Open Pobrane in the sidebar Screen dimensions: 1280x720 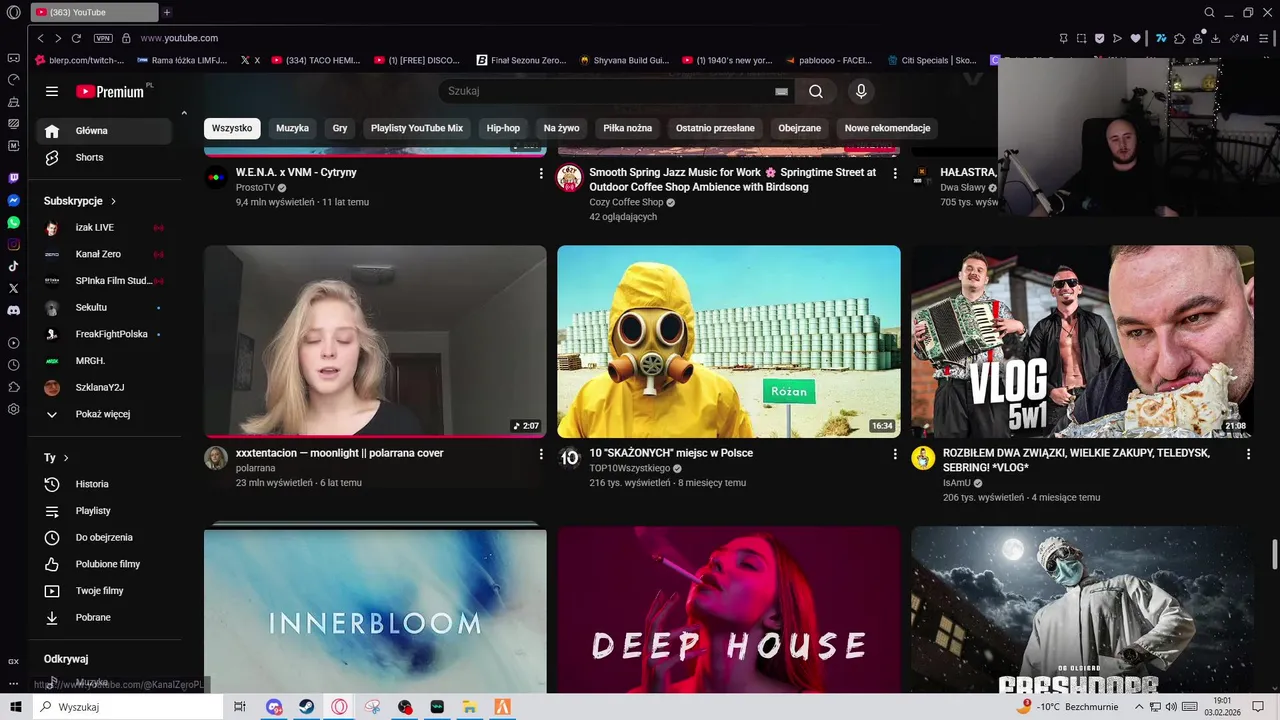[105, 617]
